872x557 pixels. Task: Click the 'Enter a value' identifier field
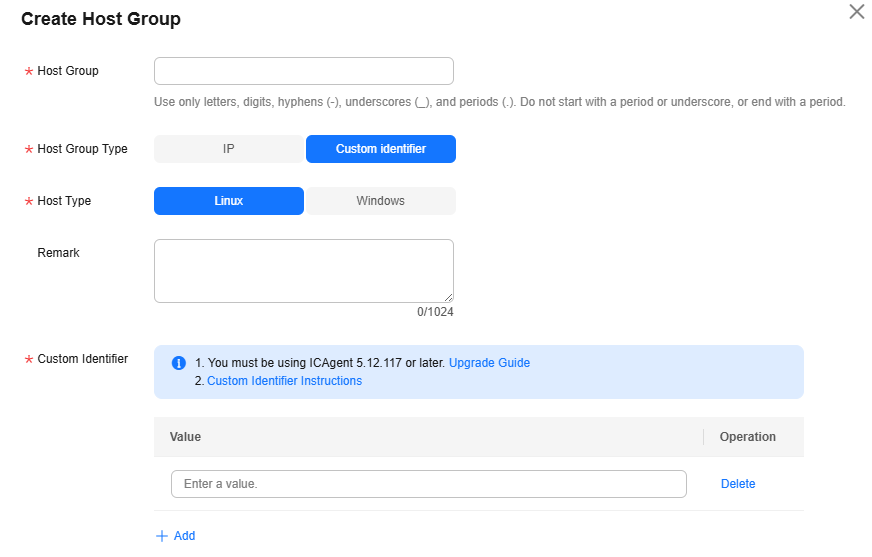[429, 484]
